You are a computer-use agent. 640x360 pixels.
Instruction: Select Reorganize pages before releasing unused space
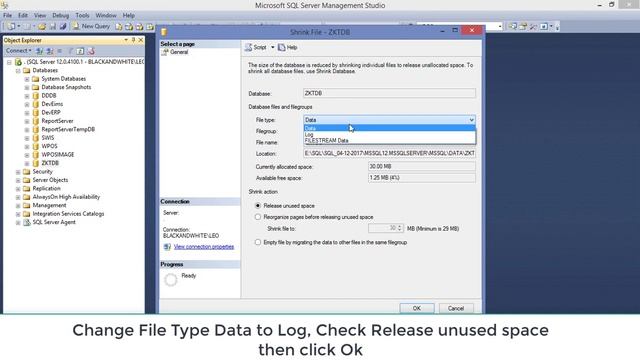pyautogui.click(x=258, y=217)
